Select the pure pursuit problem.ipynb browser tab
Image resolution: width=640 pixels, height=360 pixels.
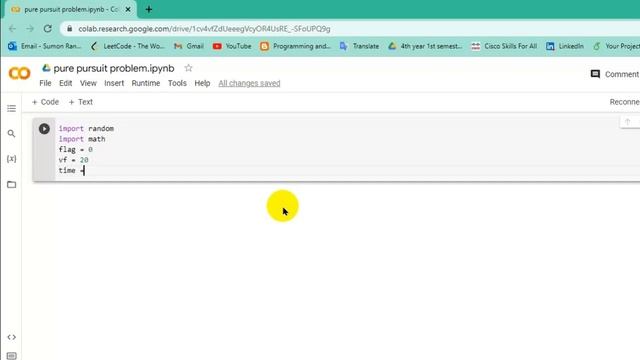pos(71,9)
